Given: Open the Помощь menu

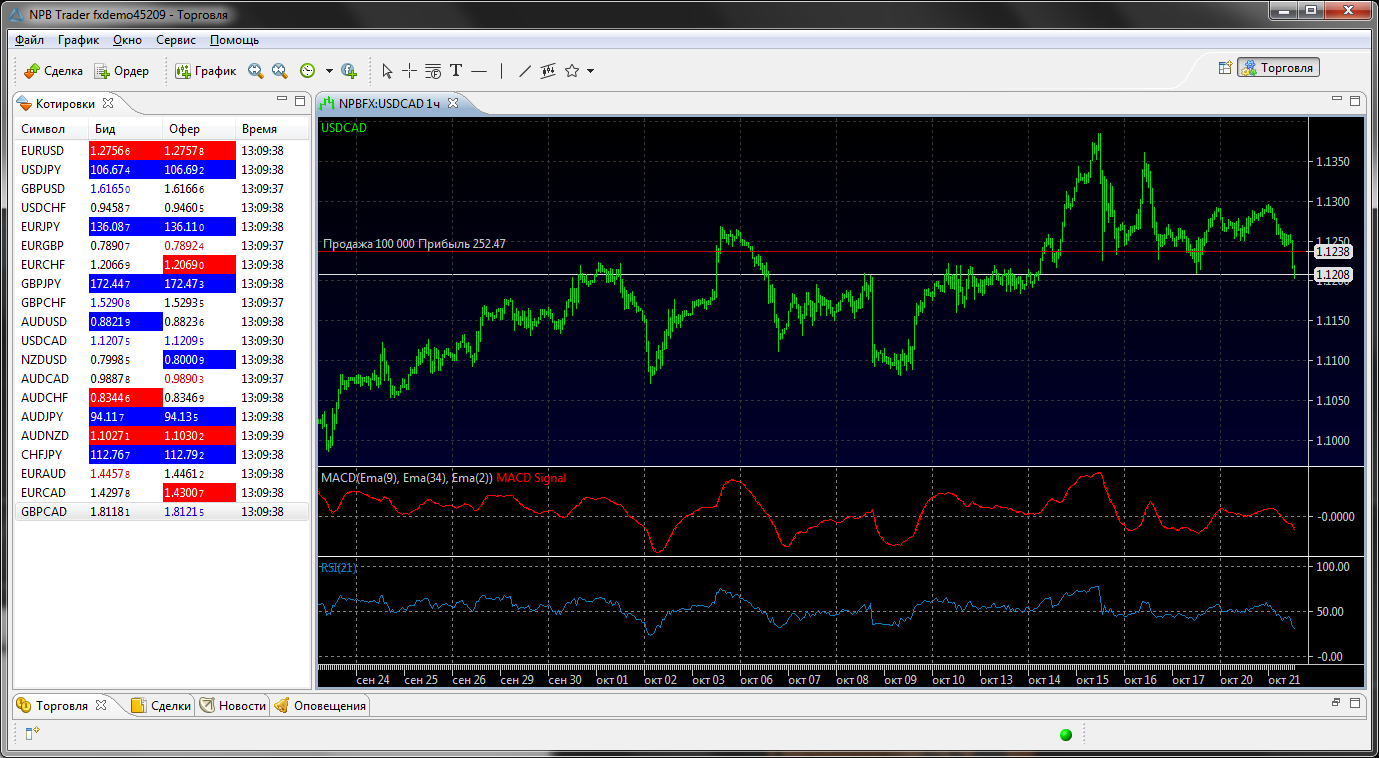Looking at the screenshot, I should [x=234, y=40].
